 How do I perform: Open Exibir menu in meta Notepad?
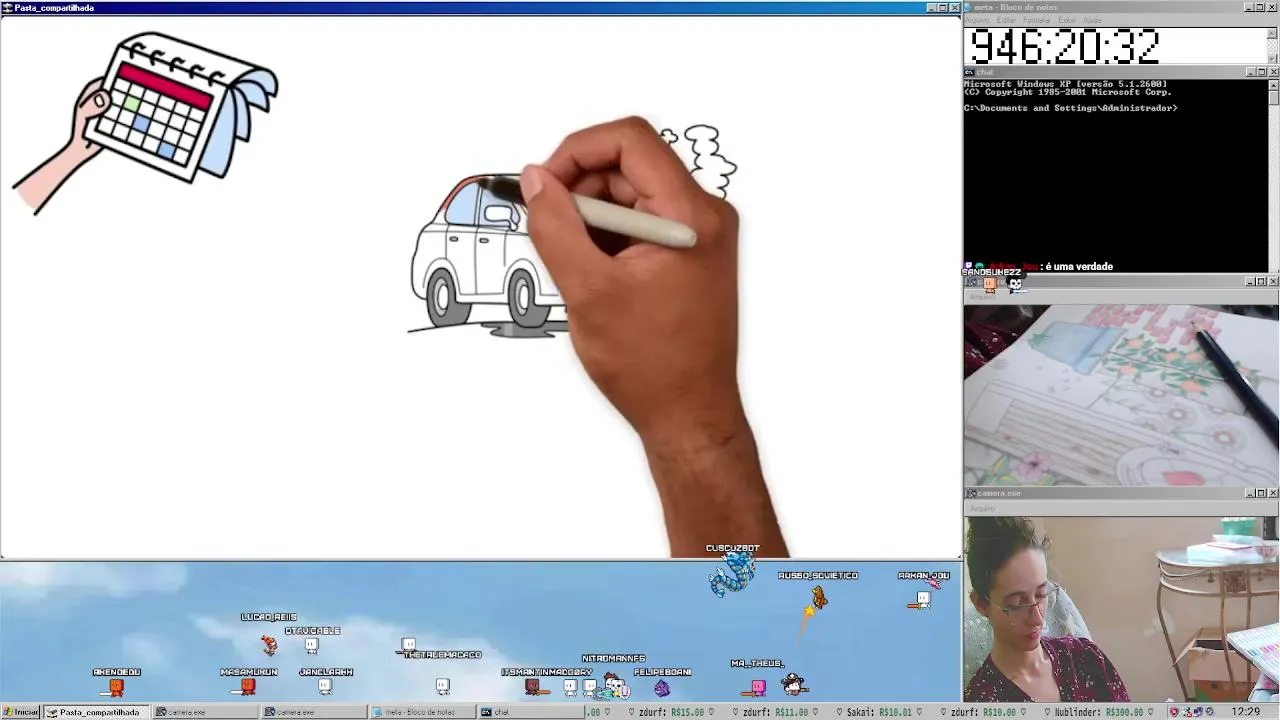(x=1067, y=20)
